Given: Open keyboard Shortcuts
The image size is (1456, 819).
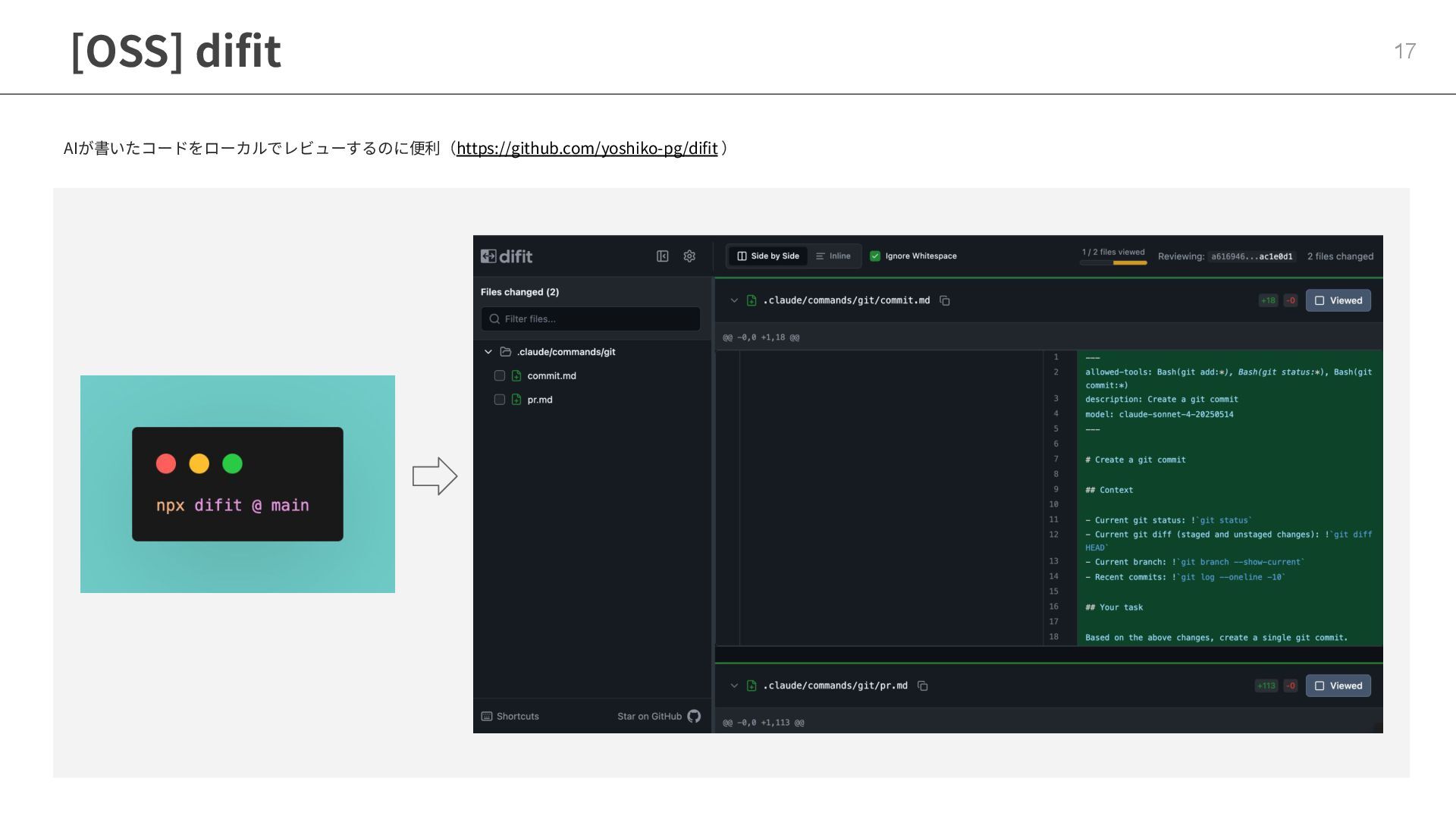Looking at the screenshot, I should point(510,716).
